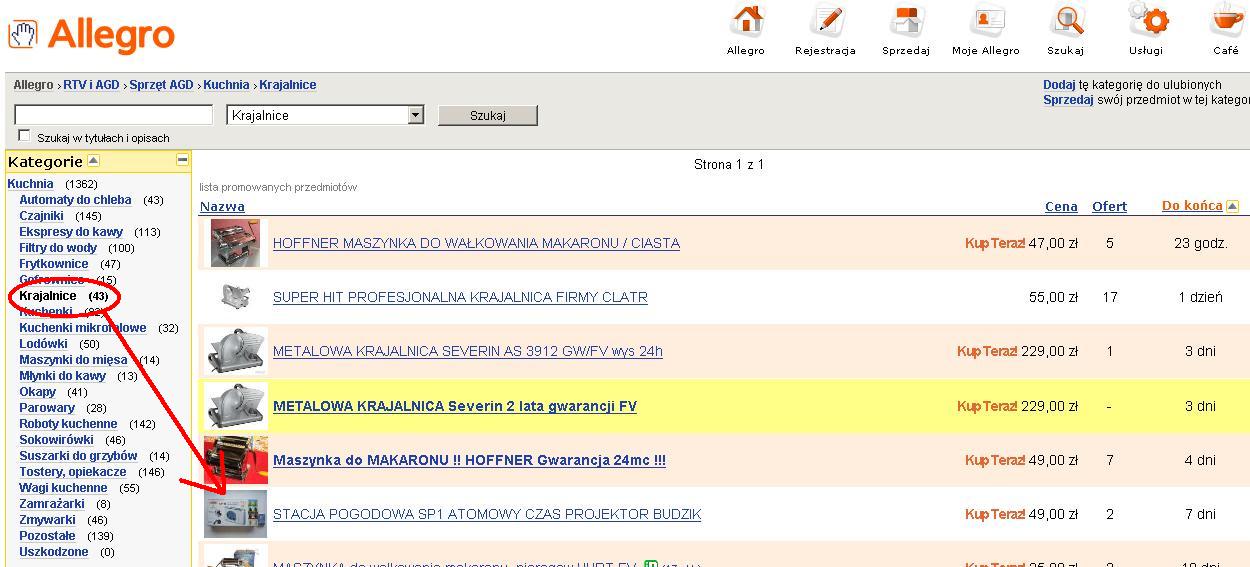Select Frytkownice category

click(x=54, y=264)
